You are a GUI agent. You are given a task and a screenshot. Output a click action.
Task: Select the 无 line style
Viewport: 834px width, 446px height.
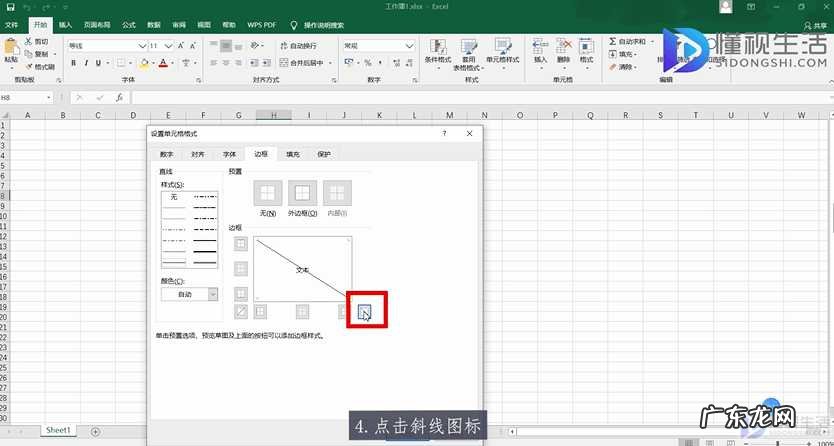tap(174, 197)
